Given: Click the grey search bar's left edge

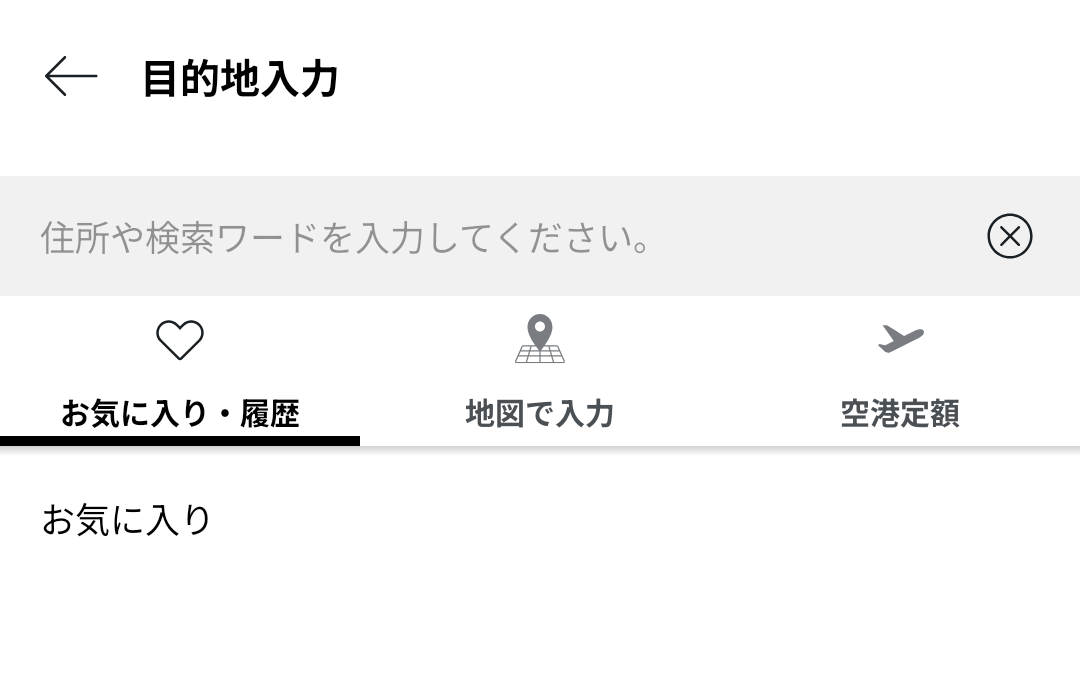Looking at the screenshot, I should pyautogui.click(x=12, y=237).
